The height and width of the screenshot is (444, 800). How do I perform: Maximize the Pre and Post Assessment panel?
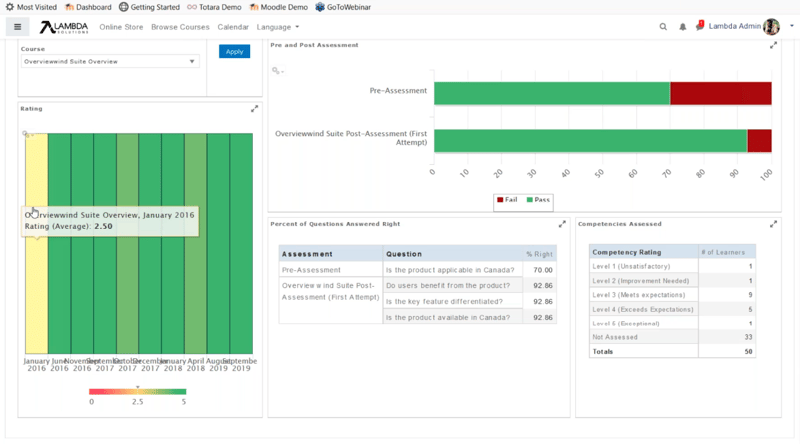click(x=773, y=45)
